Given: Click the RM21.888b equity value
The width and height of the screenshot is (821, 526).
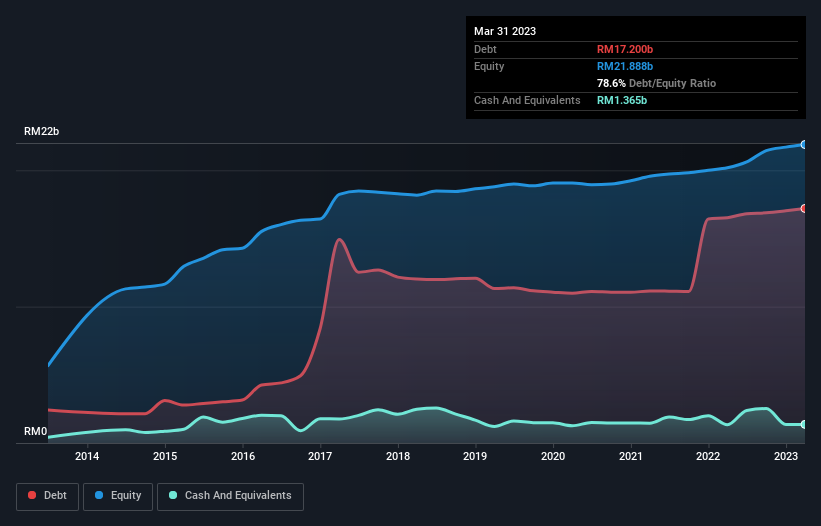Looking at the screenshot, I should point(625,66).
